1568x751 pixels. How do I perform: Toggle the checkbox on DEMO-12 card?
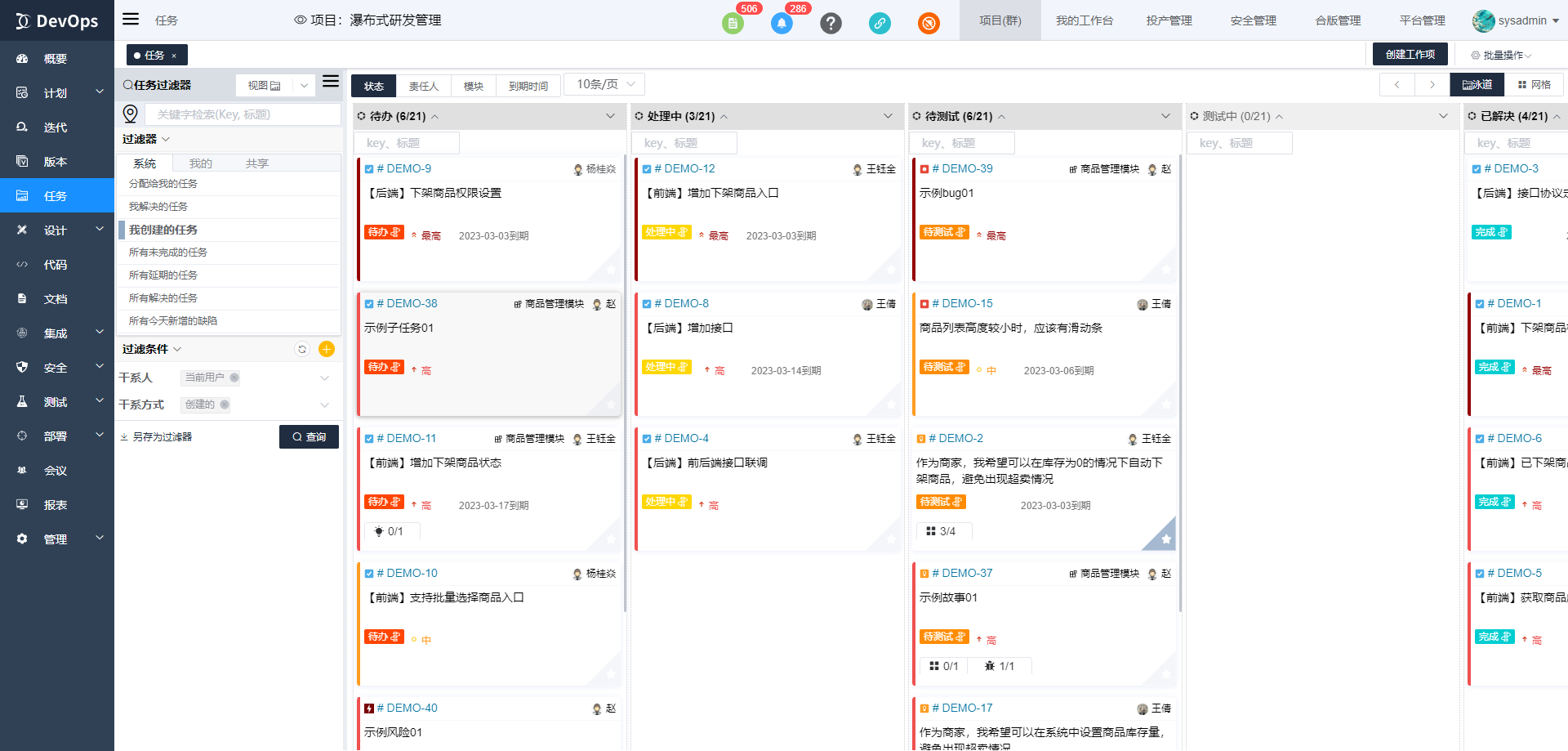click(647, 169)
